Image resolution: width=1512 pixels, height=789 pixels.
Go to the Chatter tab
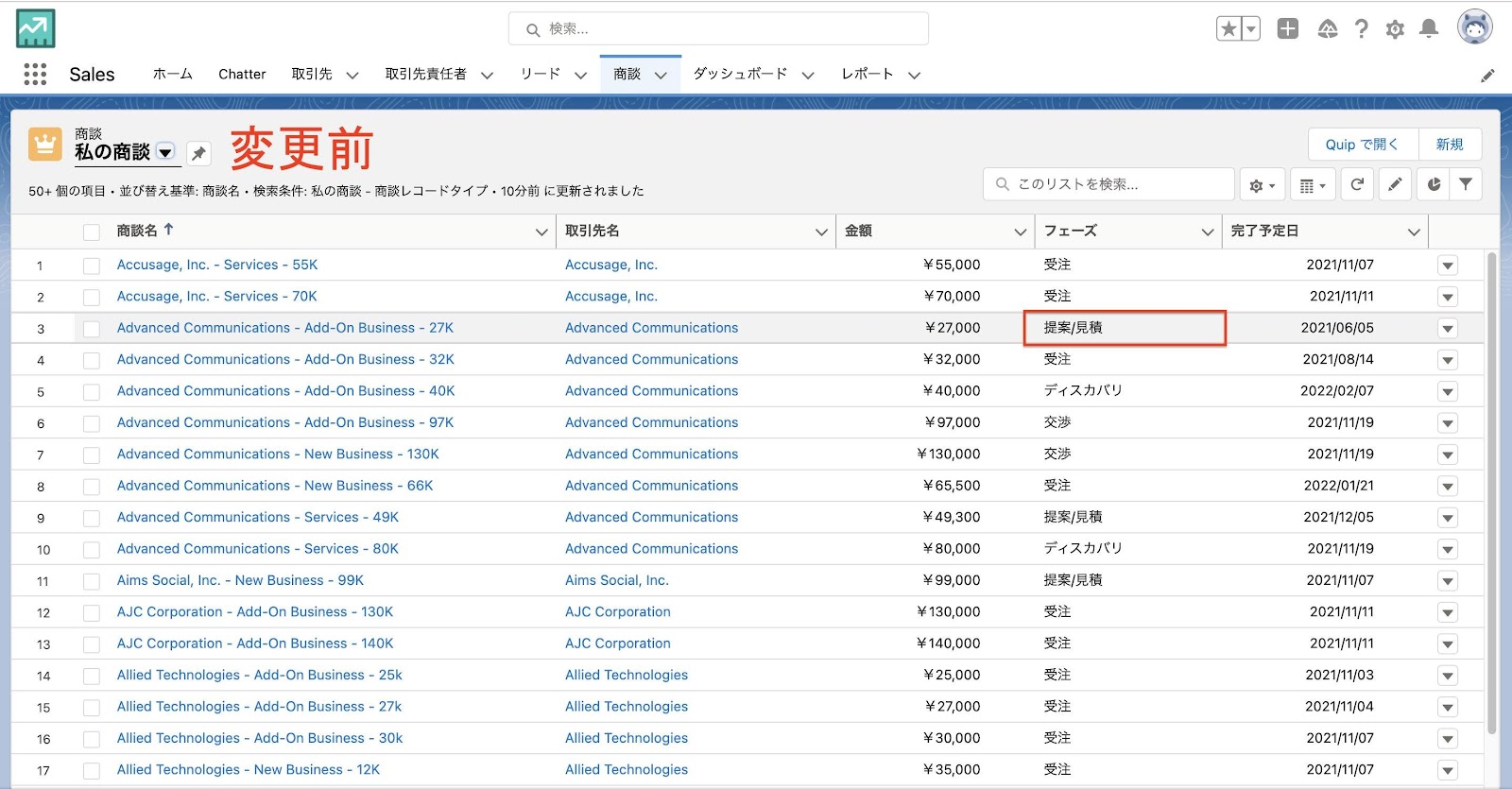coord(242,74)
